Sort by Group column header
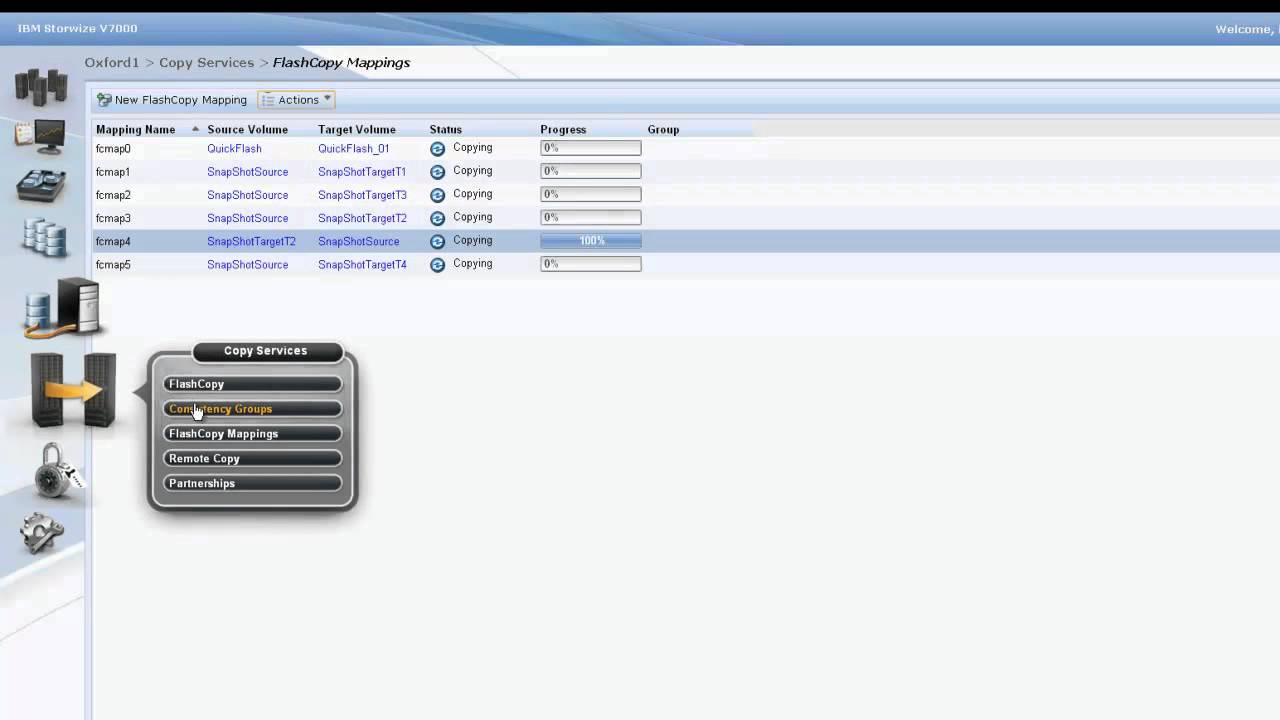Viewport: 1280px width, 720px height. pyautogui.click(x=663, y=129)
